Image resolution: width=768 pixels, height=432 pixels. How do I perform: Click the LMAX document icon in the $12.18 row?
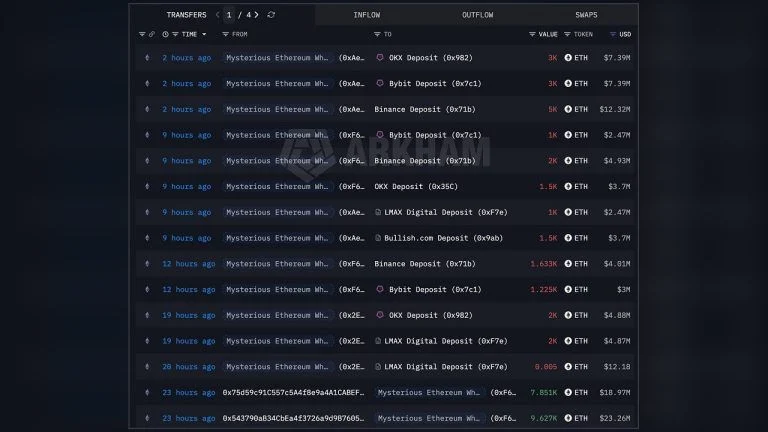click(x=378, y=366)
